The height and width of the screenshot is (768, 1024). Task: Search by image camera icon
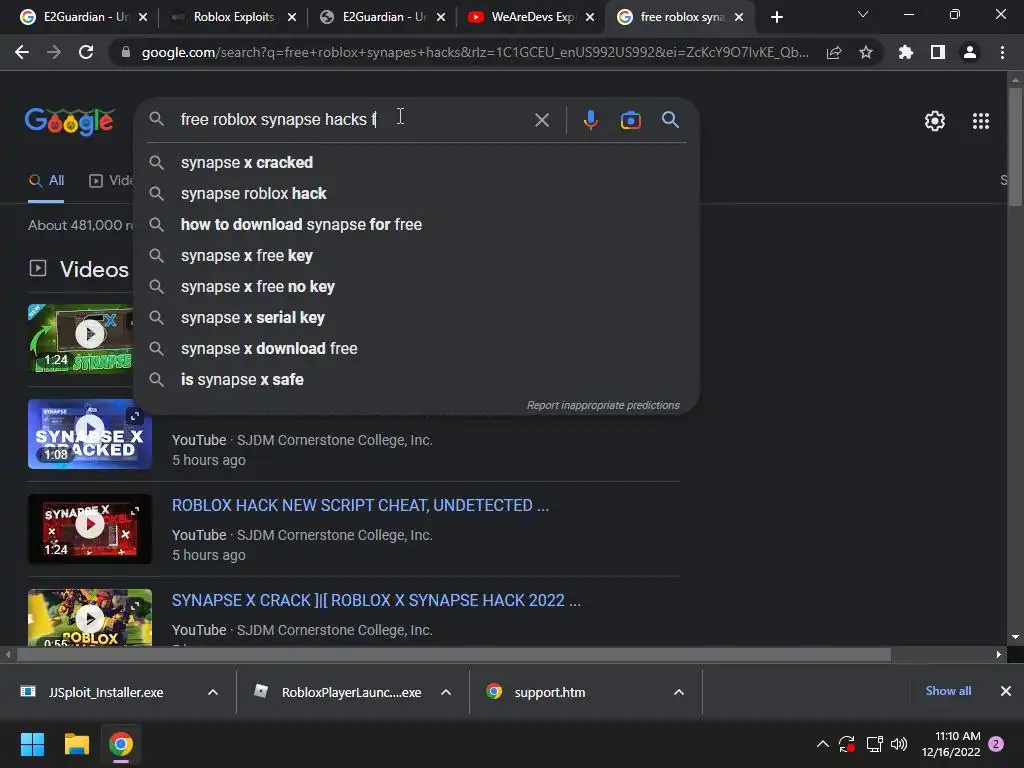point(630,120)
